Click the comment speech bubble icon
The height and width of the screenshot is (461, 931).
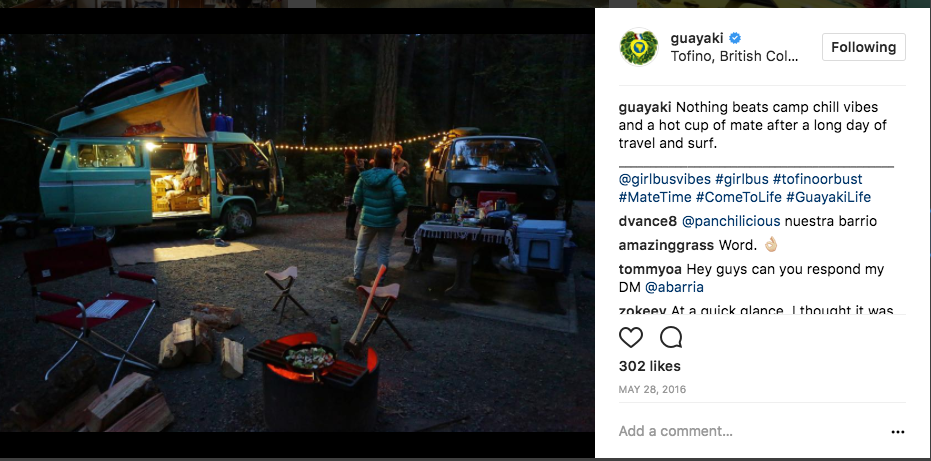point(671,337)
